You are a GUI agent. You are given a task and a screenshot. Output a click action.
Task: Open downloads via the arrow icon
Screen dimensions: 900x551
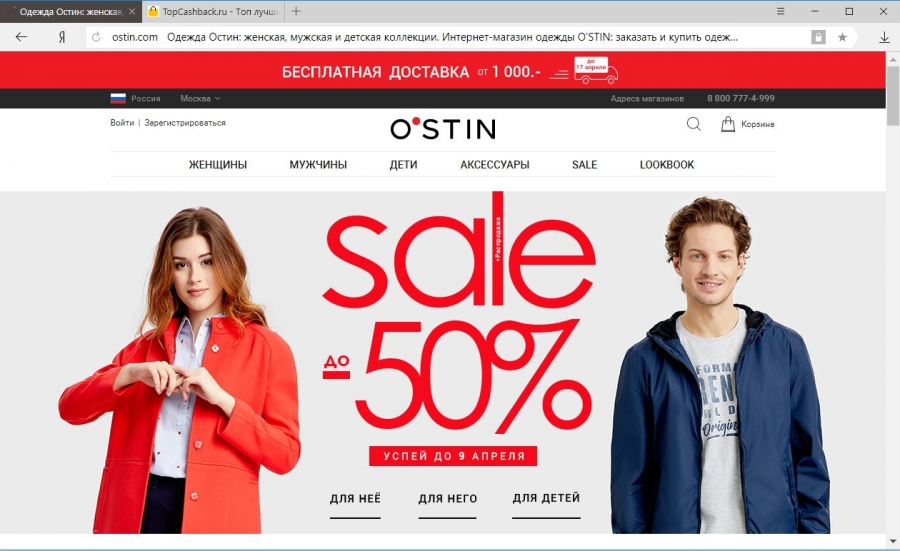click(885, 37)
